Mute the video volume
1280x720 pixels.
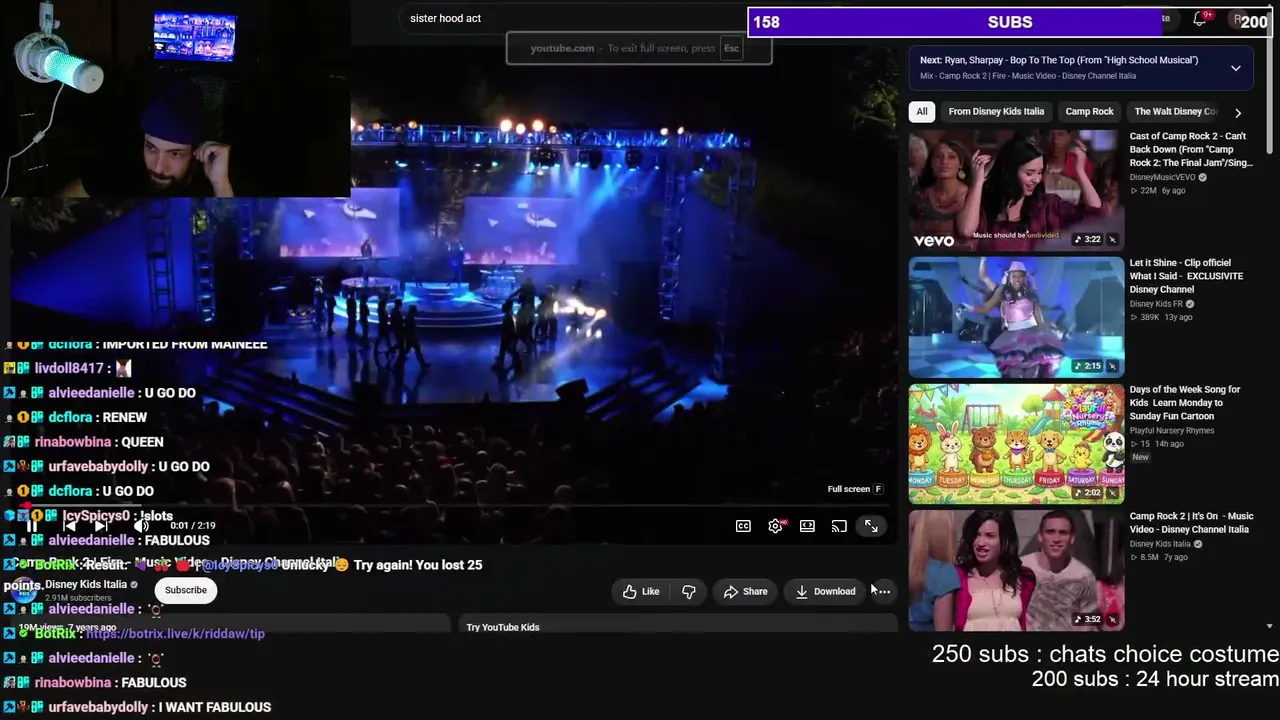click(141, 526)
